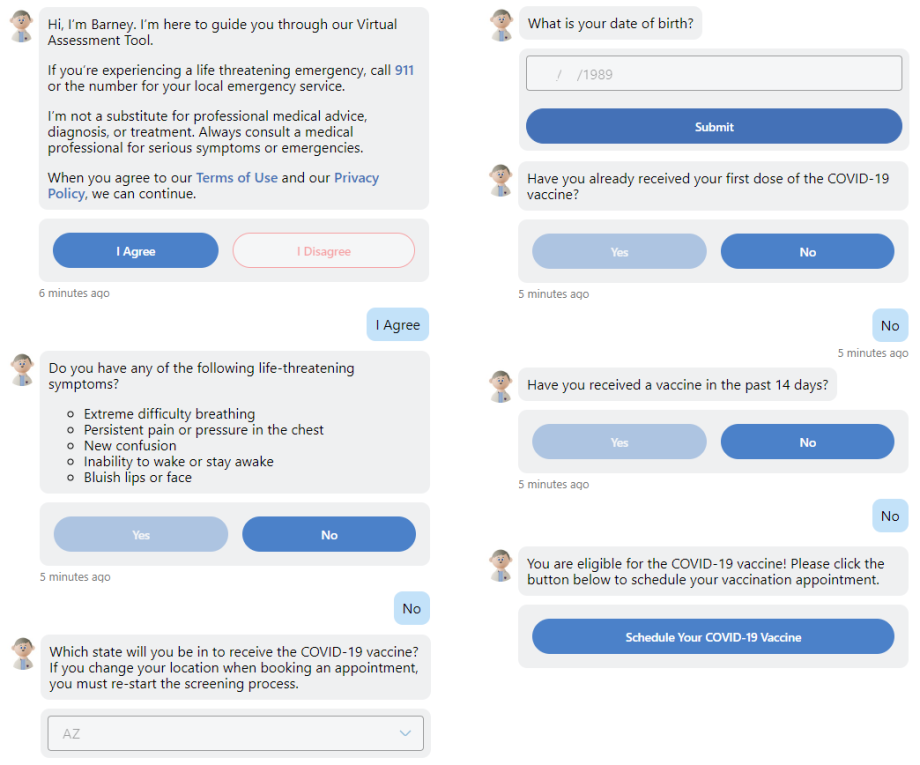This screenshot has height=765, width=920.
Task: Expand the AZ state dropdown chevron
Action: (x=405, y=734)
